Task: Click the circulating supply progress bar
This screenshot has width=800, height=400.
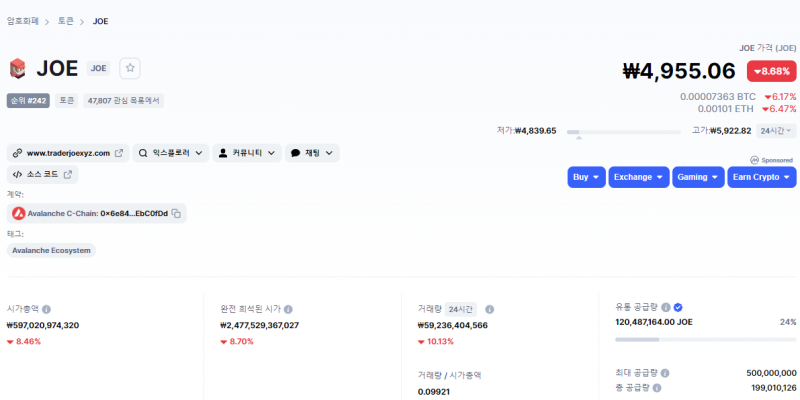Action: point(706,339)
